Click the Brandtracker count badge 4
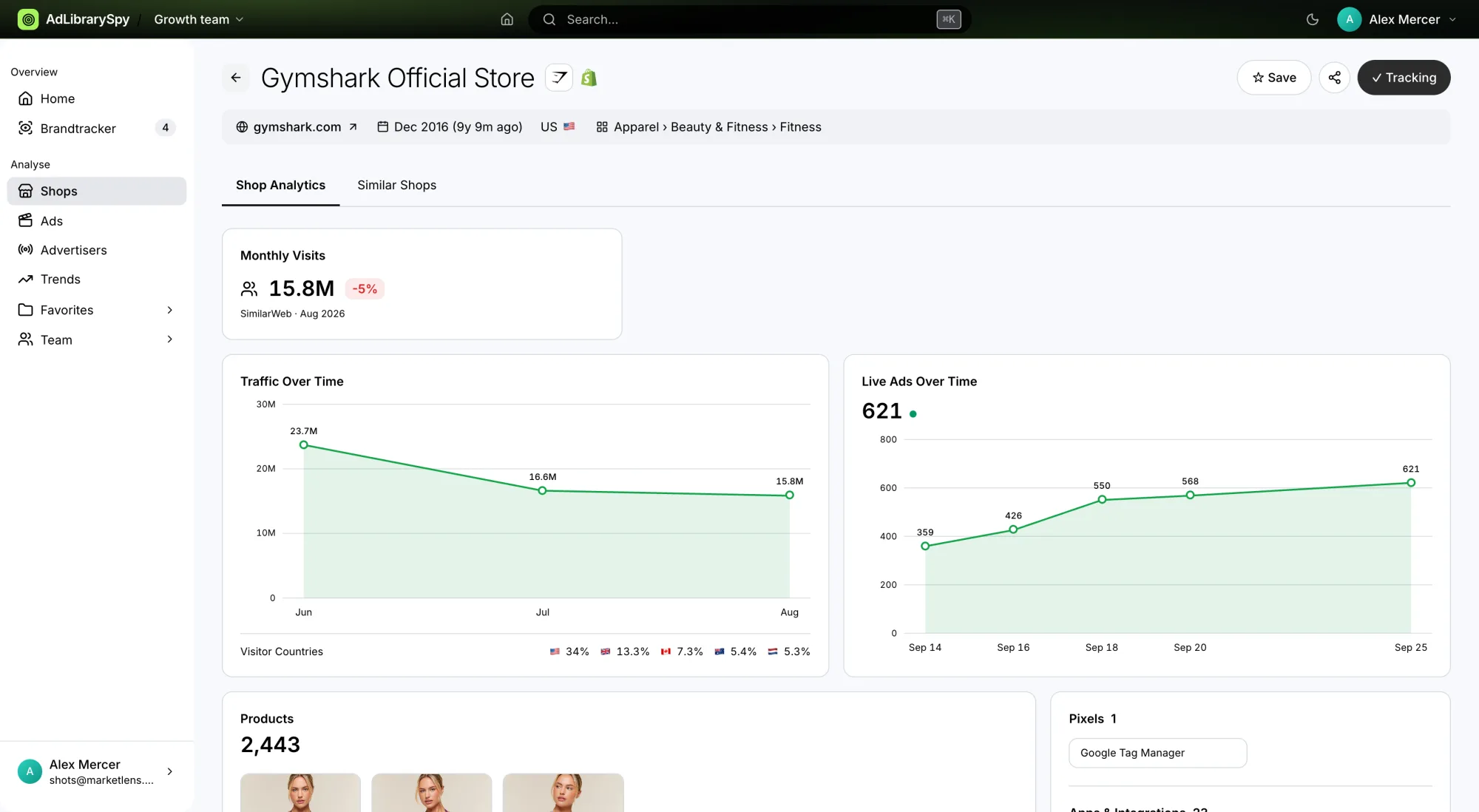 [x=165, y=128]
